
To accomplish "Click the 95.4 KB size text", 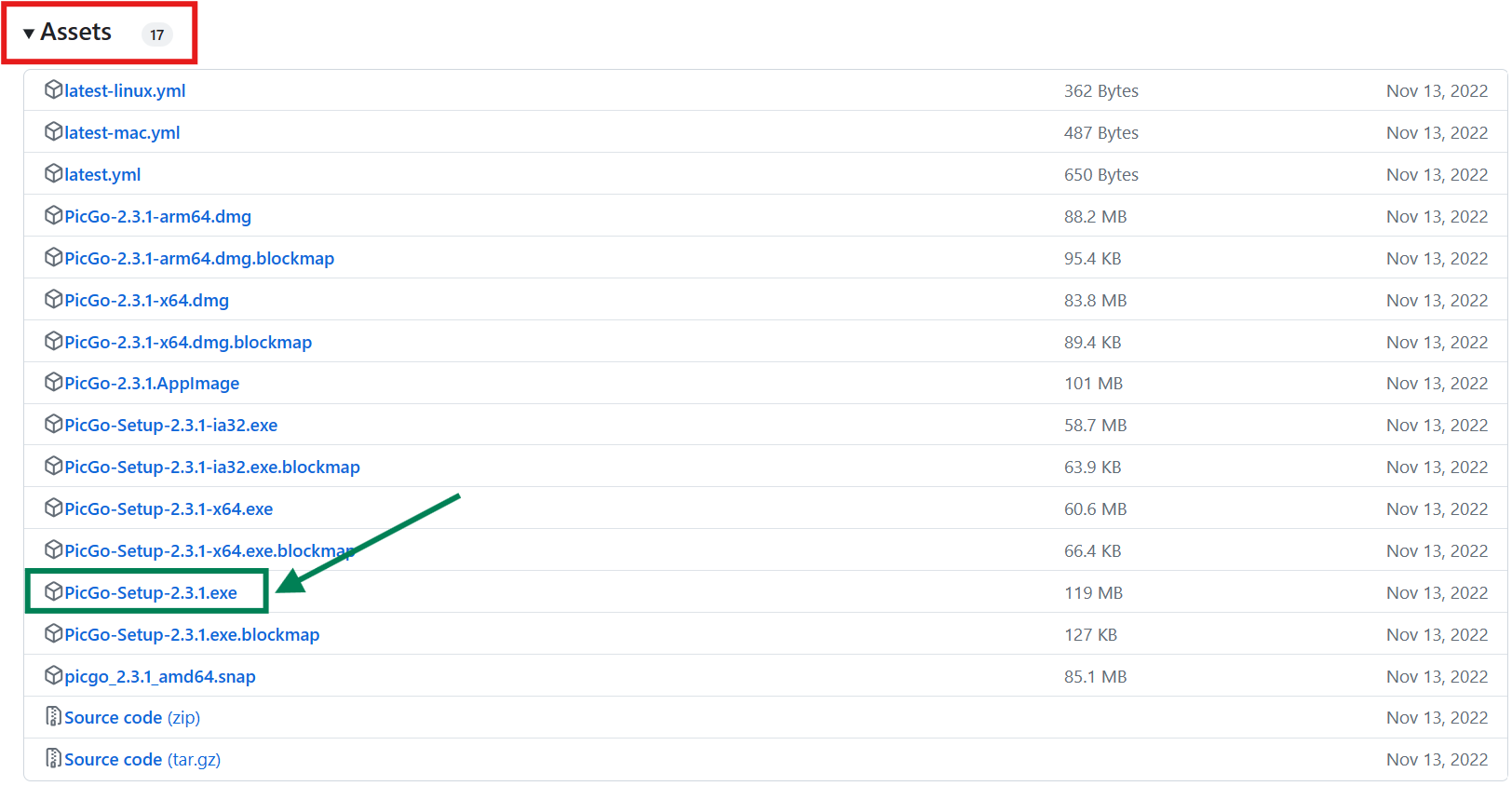I will (x=1093, y=258).
